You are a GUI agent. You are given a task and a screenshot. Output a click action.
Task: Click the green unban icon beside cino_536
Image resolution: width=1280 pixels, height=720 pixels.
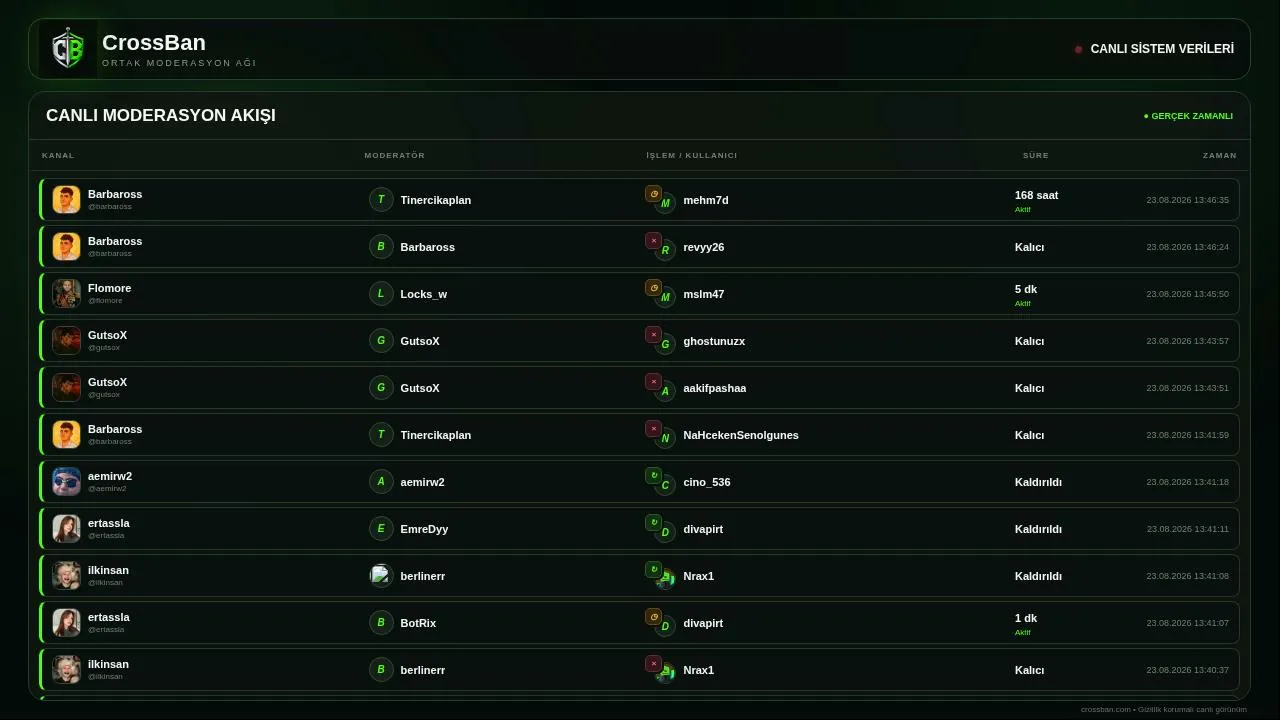[653, 476]
